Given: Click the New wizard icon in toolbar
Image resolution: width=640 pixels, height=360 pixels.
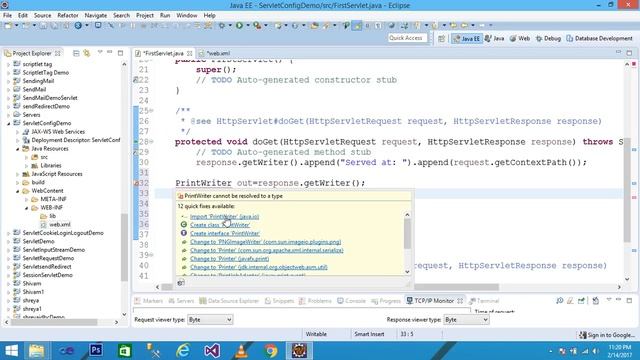Looking at the screenshot, I should [x=8, y=25].
